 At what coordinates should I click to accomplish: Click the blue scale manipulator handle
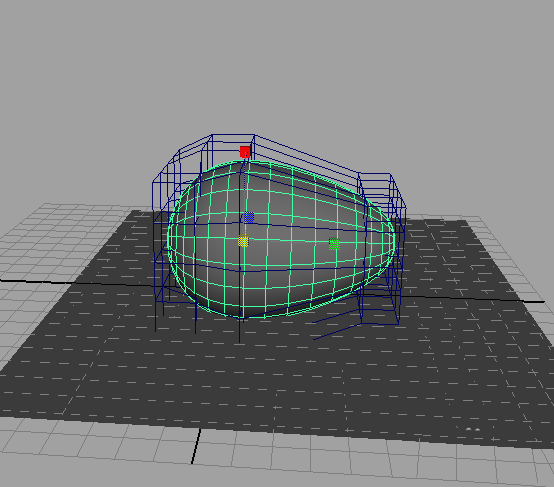249,217
